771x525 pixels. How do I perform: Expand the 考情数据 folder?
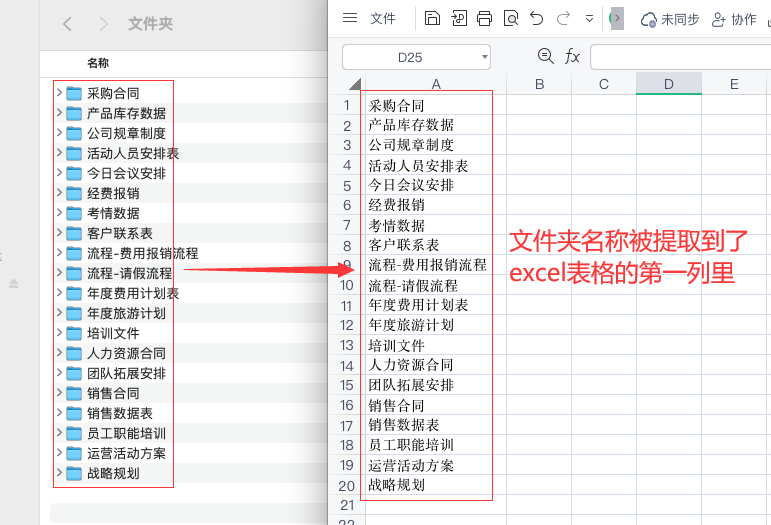pos(59,212)
